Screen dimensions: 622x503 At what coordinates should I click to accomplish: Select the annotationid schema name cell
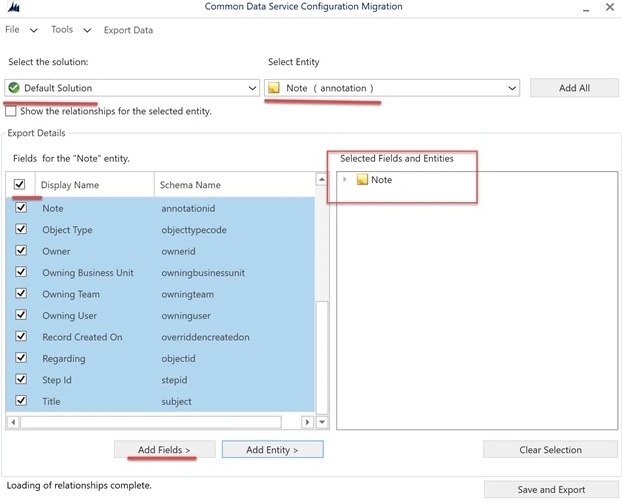188,208
